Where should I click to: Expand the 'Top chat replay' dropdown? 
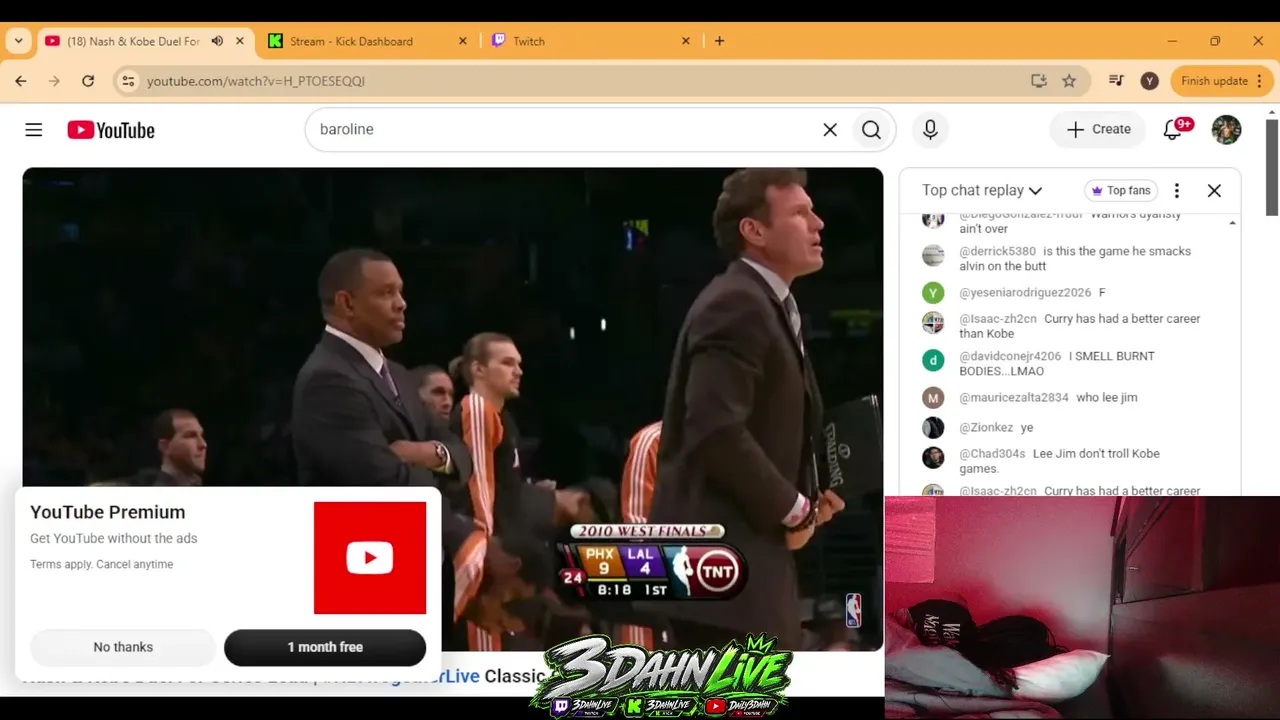(982, 190)
